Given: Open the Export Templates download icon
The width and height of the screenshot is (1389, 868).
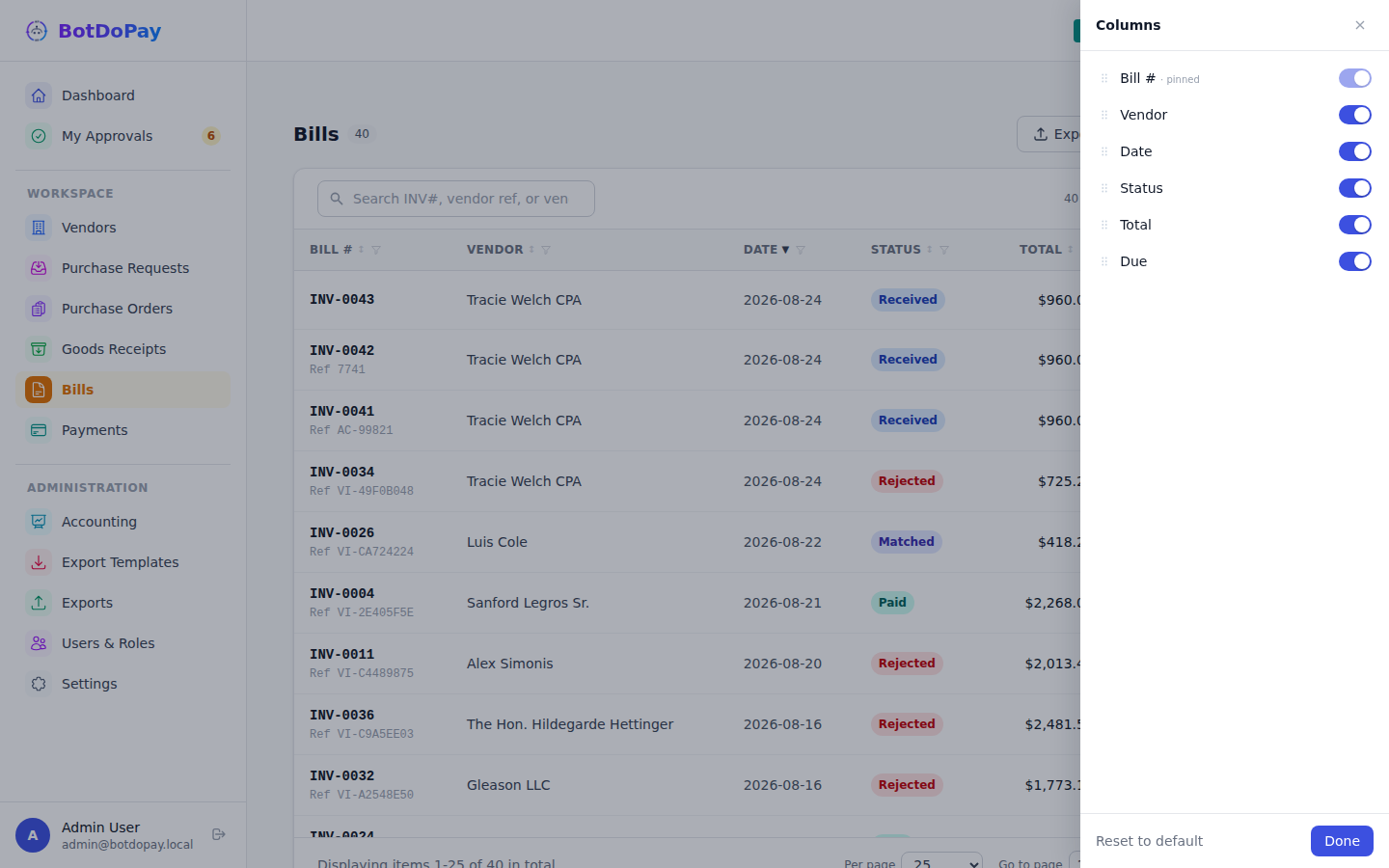Looking at the screenshot, I should (39, 562).
